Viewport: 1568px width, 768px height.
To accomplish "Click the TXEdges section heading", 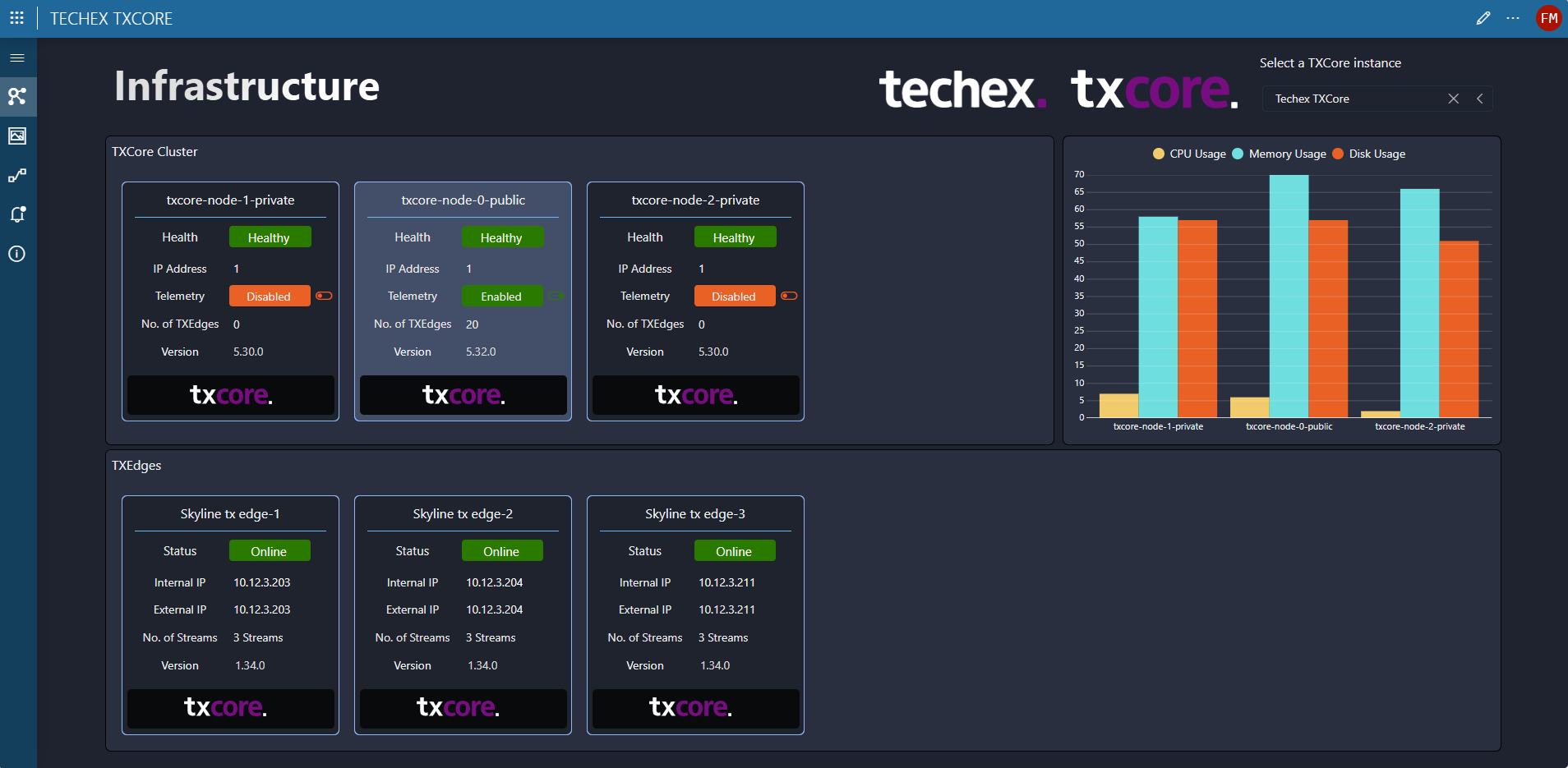I will pyautogui.click(x=136, y=466).
